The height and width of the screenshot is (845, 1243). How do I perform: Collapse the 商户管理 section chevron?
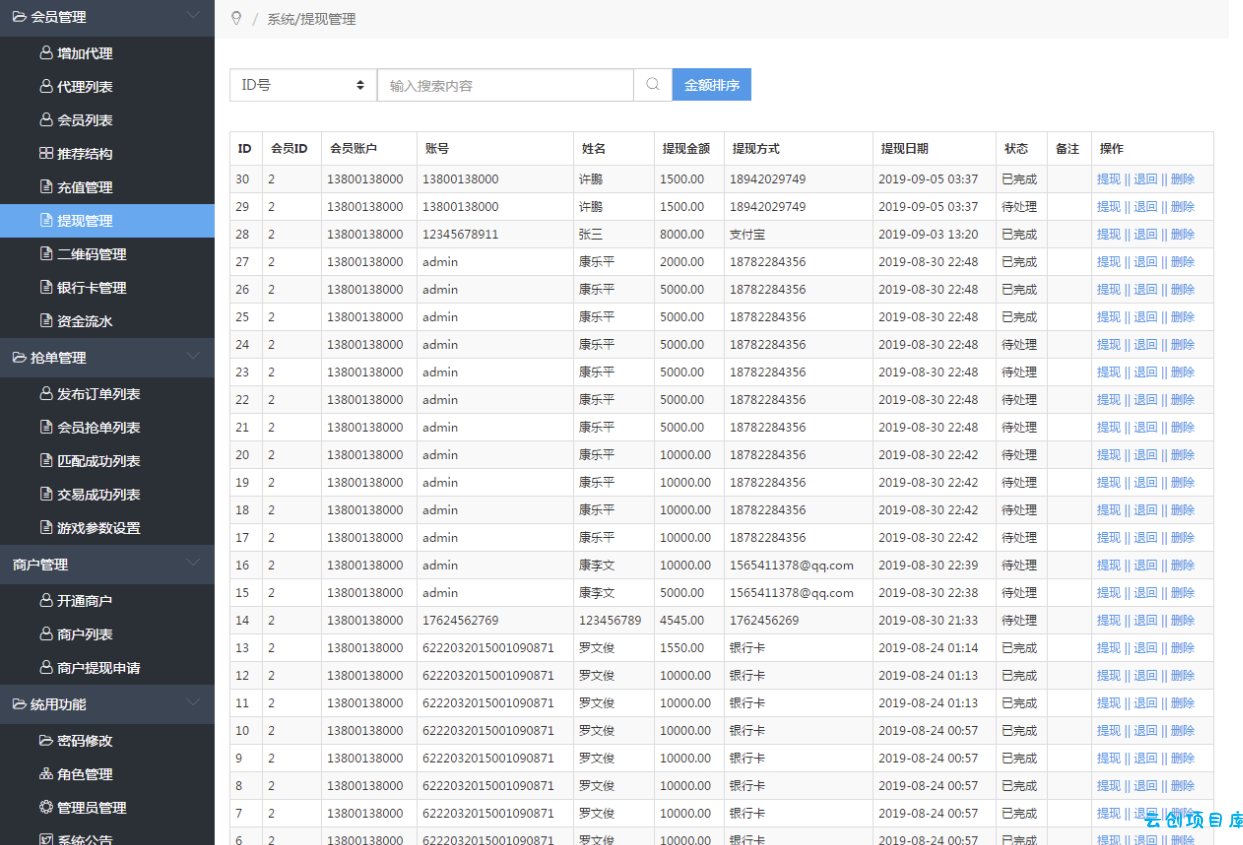(x=194, y=563)
